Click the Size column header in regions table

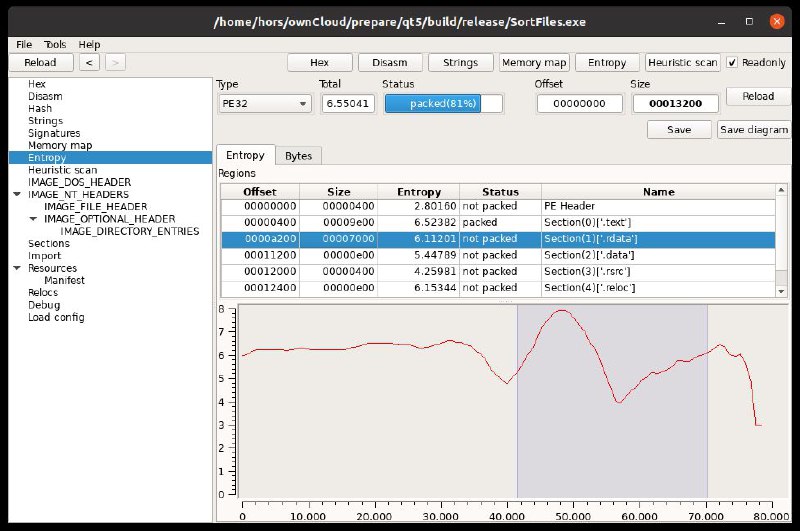coord(339,192)
